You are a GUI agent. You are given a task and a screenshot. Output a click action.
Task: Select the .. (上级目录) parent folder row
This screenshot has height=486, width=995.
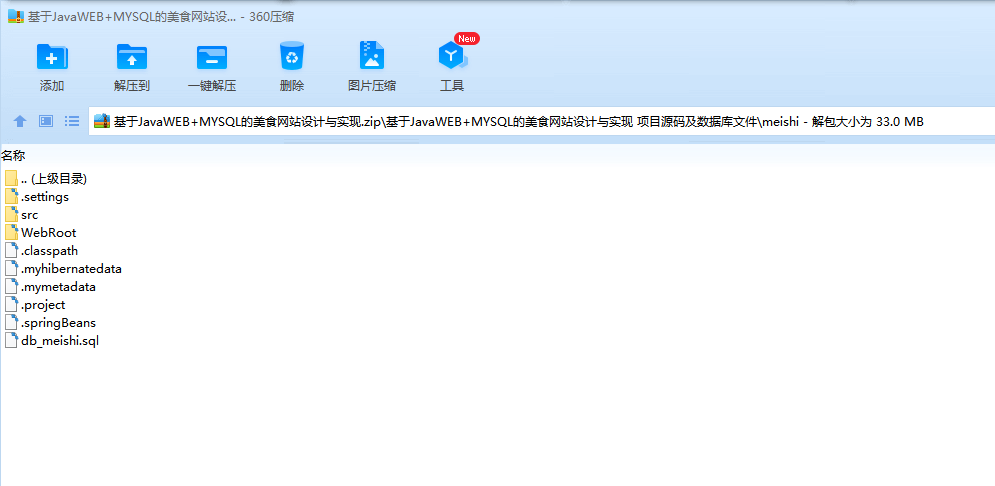point(46,179)
